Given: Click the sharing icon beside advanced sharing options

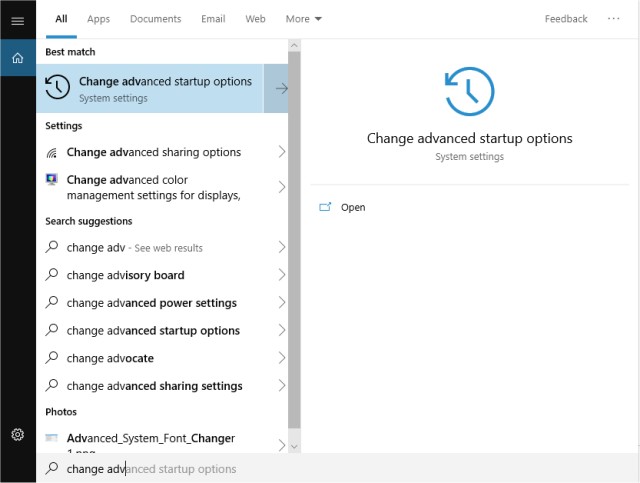Looking at the screenshot, I should [x=52, y=153].
